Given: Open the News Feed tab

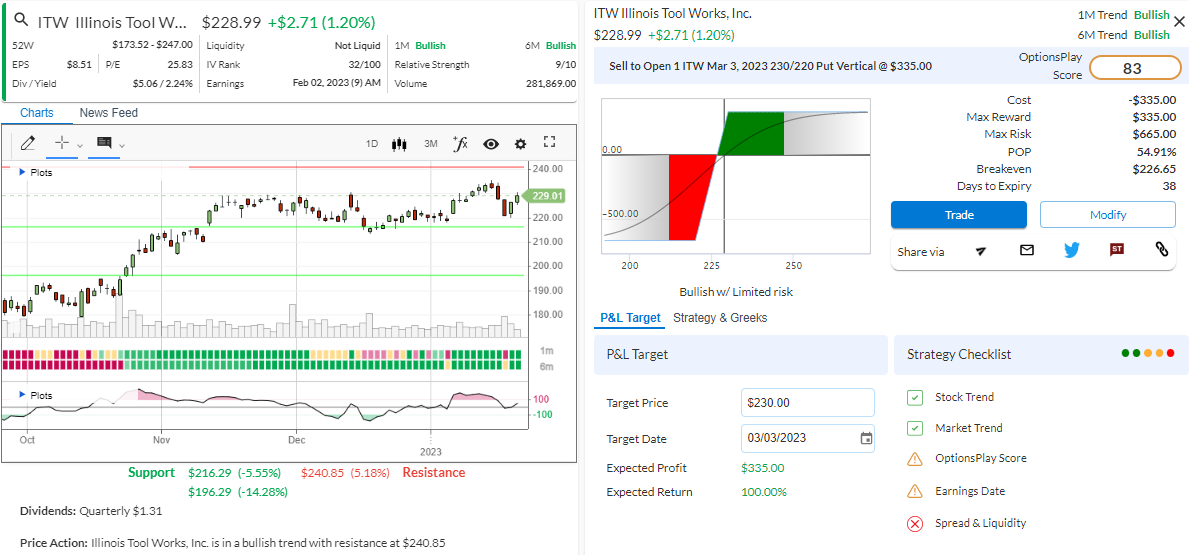Looking at the screenshot, I should coord(108,113).
